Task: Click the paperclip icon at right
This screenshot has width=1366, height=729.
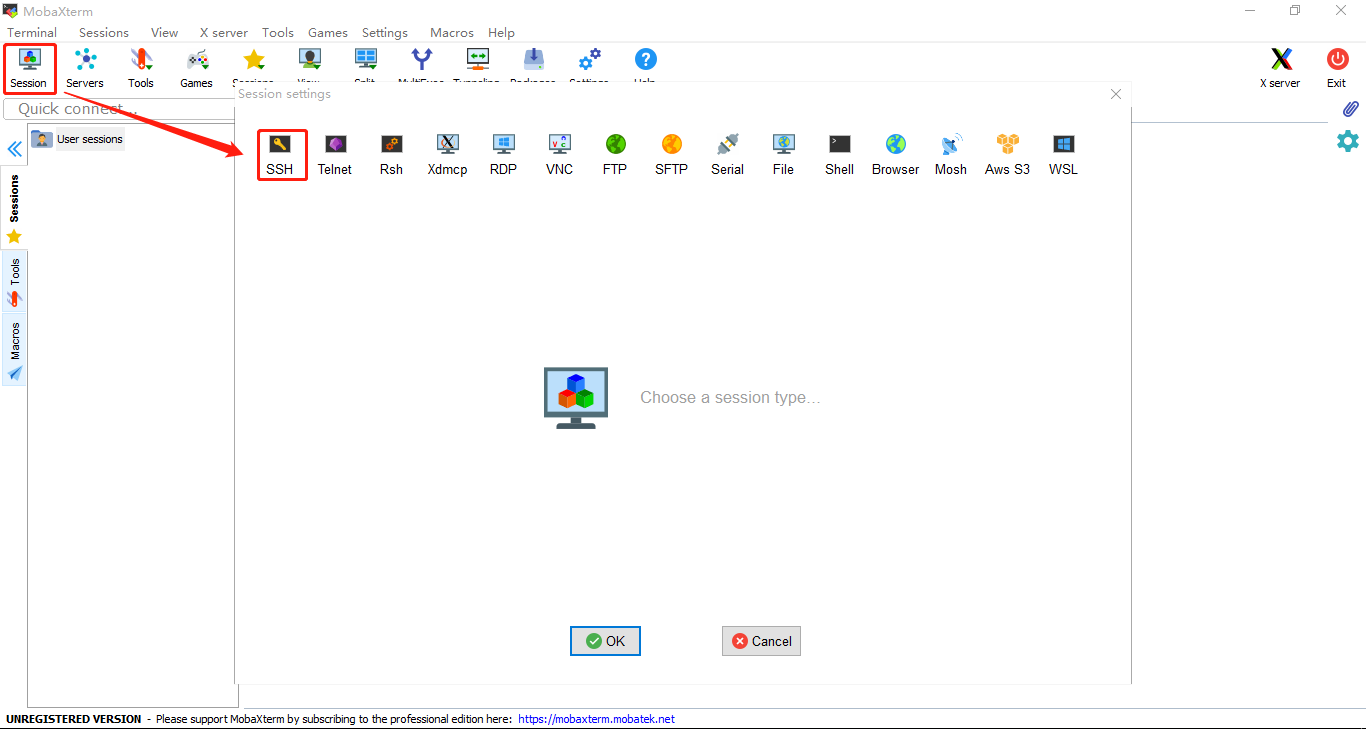Action: pyautogui.click(x=1350, y=108)
